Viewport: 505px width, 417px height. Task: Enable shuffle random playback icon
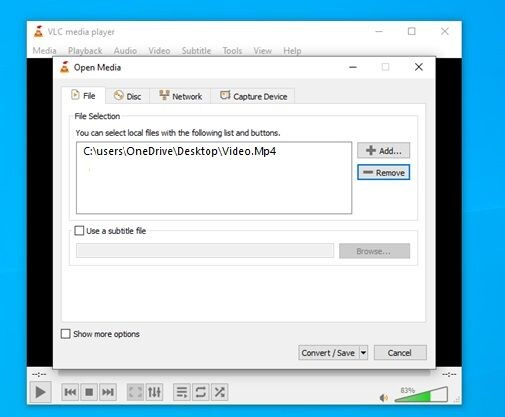pos(220,392)
